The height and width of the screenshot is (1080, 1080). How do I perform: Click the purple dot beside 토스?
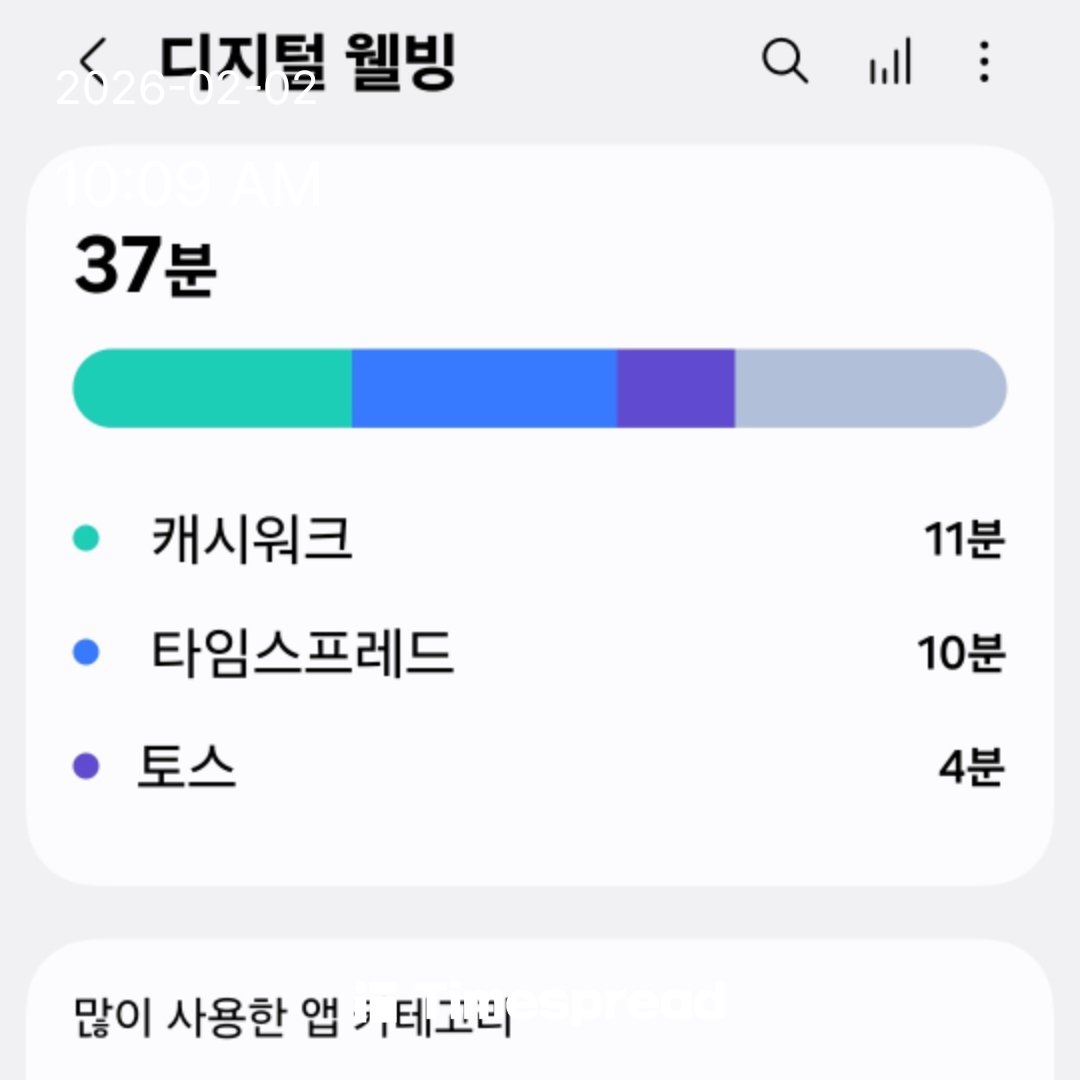(87, 767)
